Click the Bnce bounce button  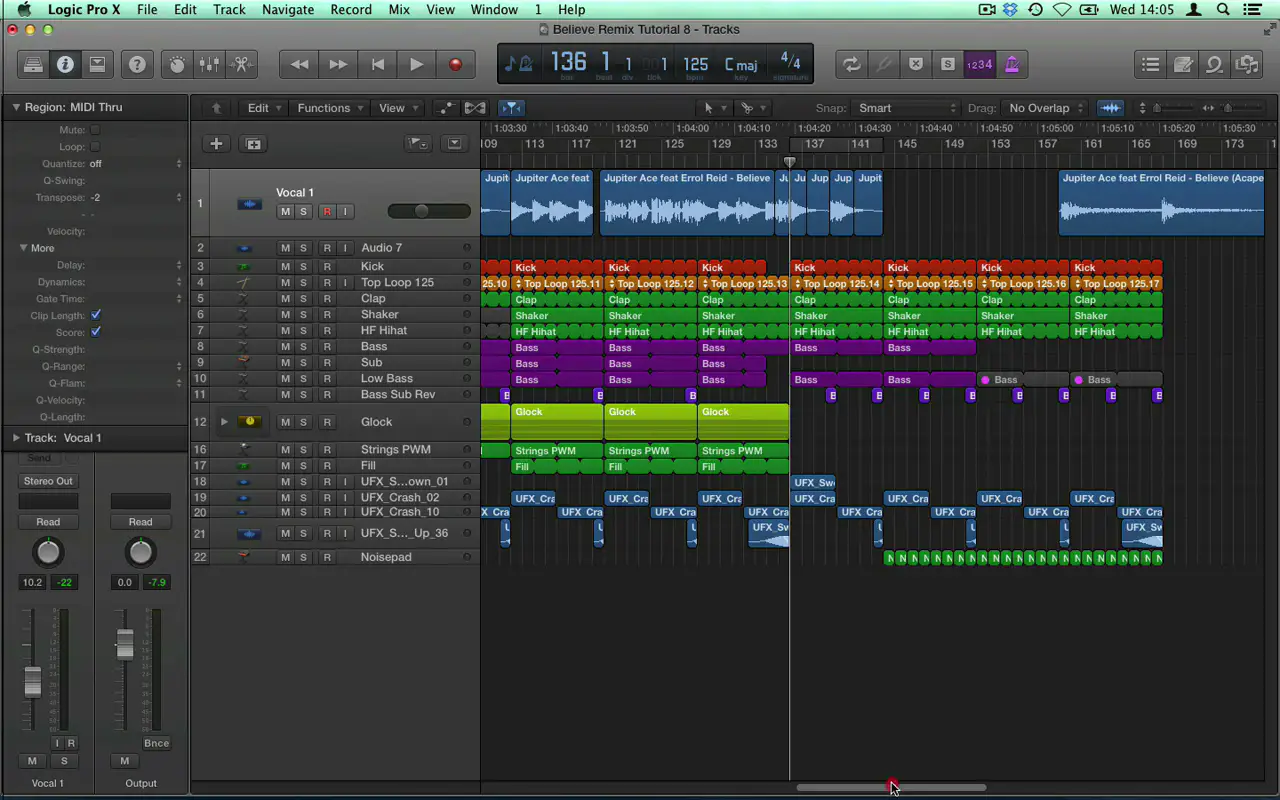[x=156, y=743]
